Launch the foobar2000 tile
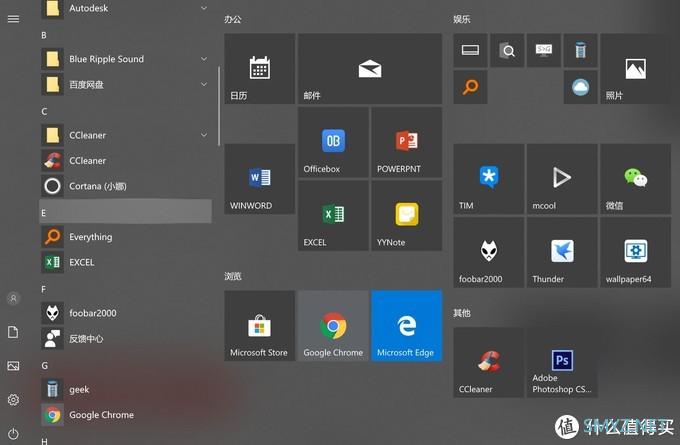This screenshot has width=680, height=445. pos(489,252)
